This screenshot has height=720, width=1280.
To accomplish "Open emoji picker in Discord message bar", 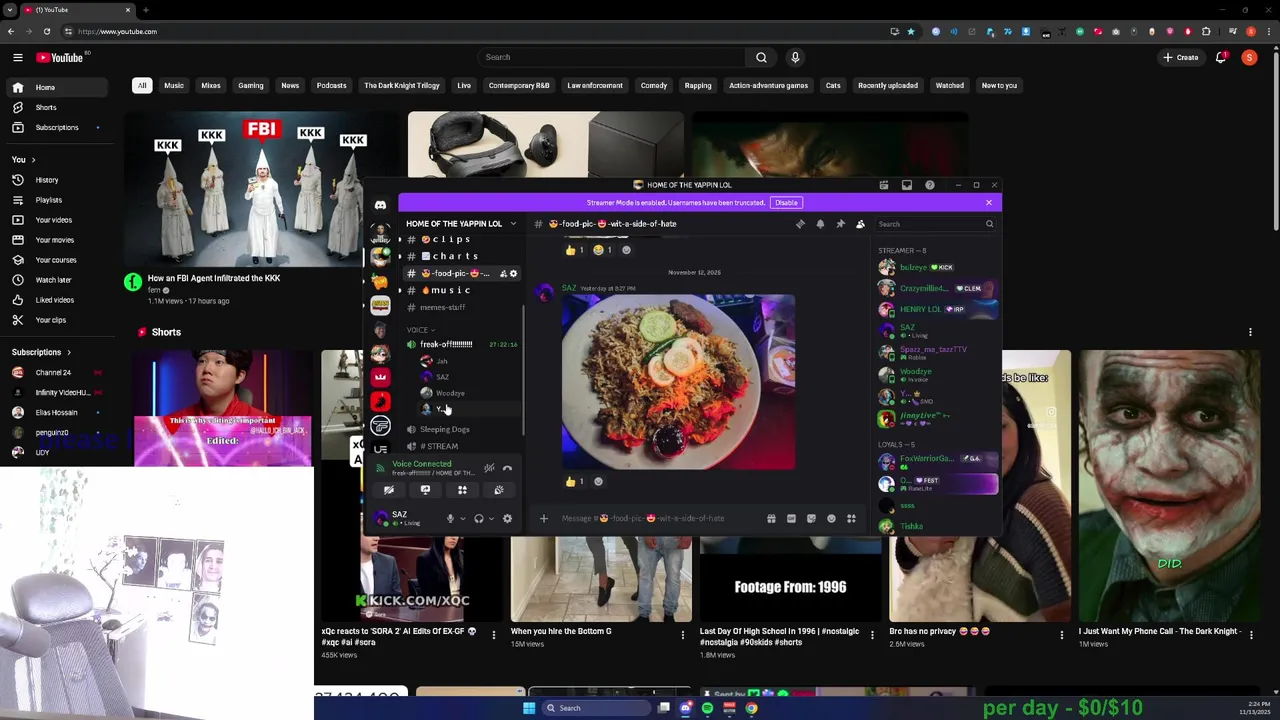I will point(831,518).
